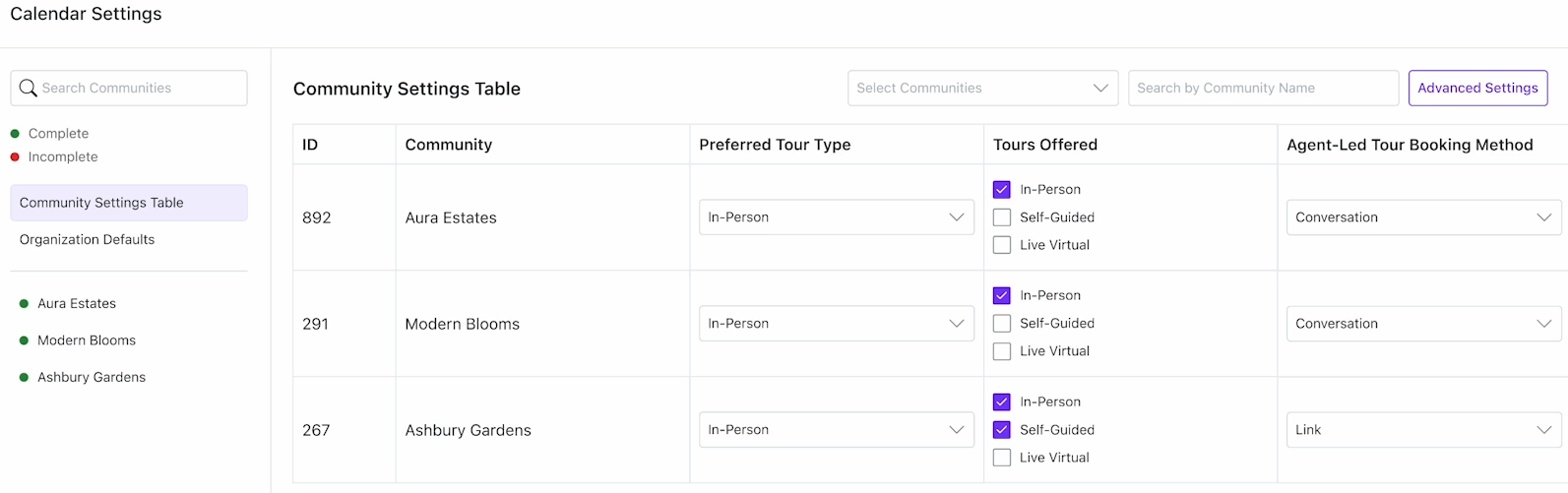The image size is (1568, 493).
Task: Open Preferred Tour Type dropdown for Aura Estates
Action: tap(837, 217)
